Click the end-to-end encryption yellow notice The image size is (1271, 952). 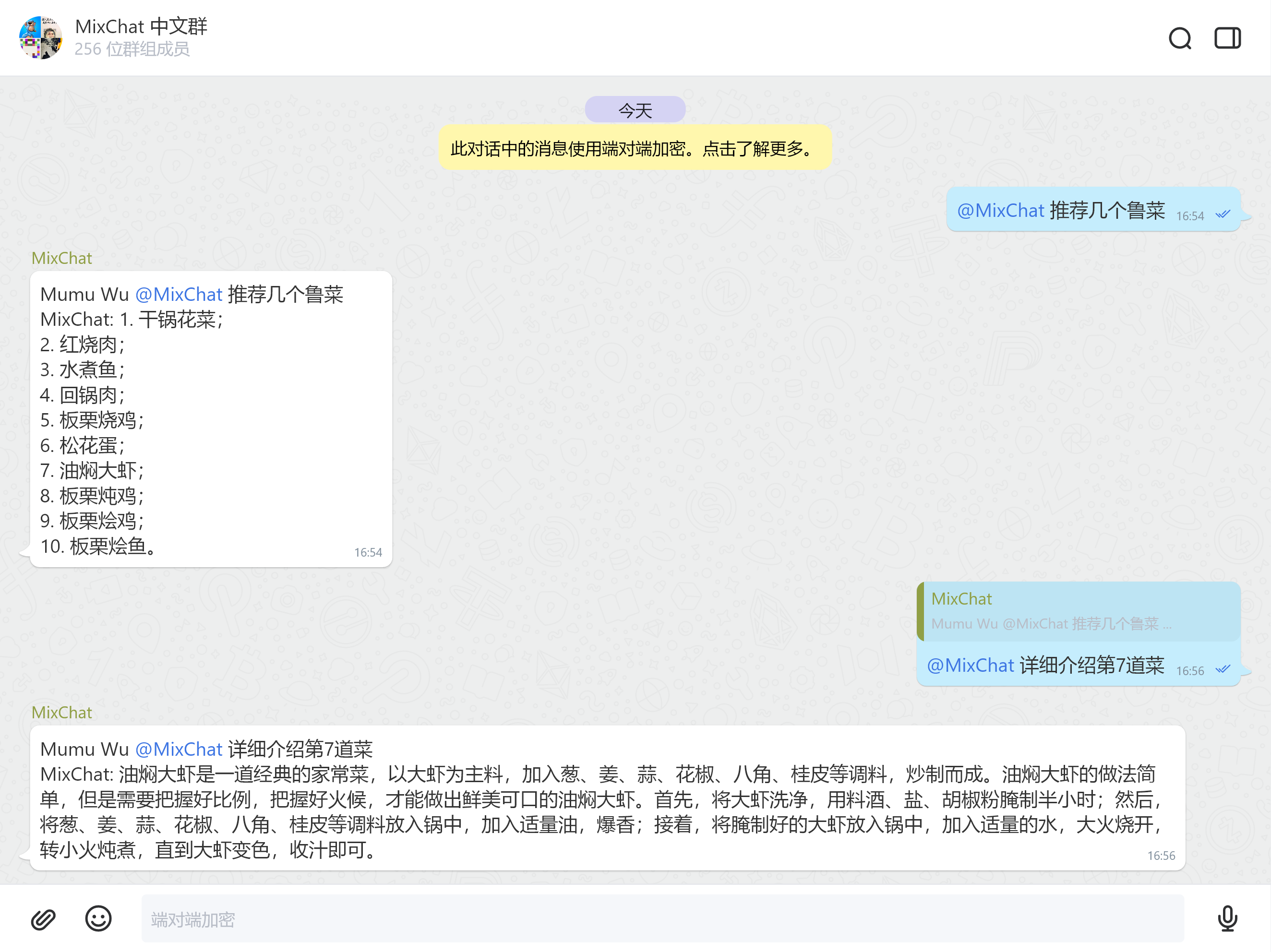(635, 149)
